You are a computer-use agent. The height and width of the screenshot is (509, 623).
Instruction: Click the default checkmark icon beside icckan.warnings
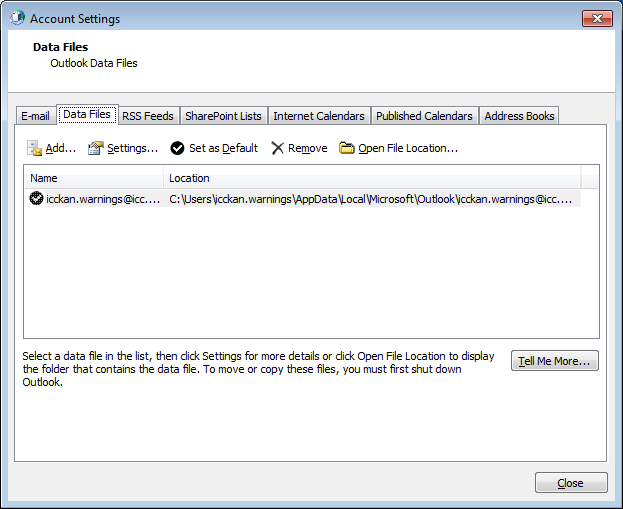[37, 199]
